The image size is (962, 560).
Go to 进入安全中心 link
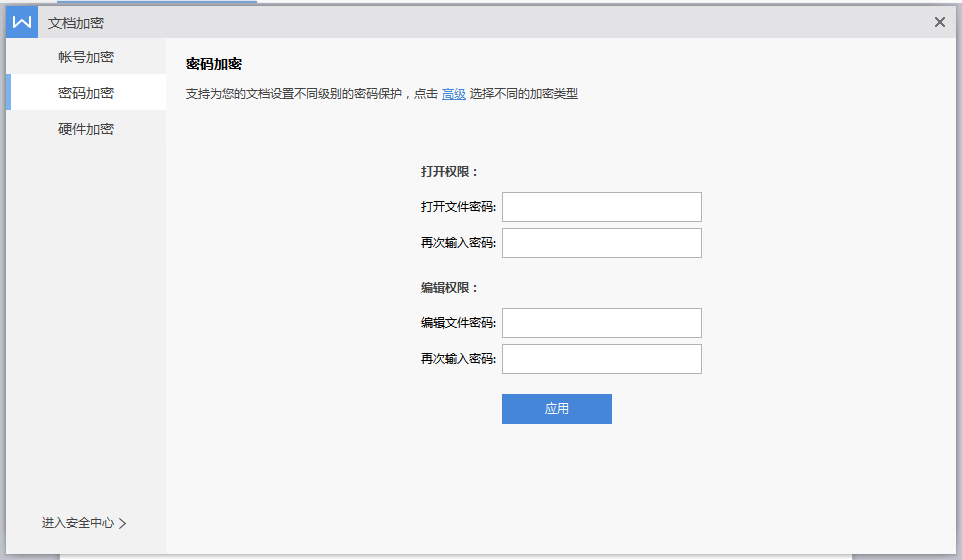(x=84, y=523)
